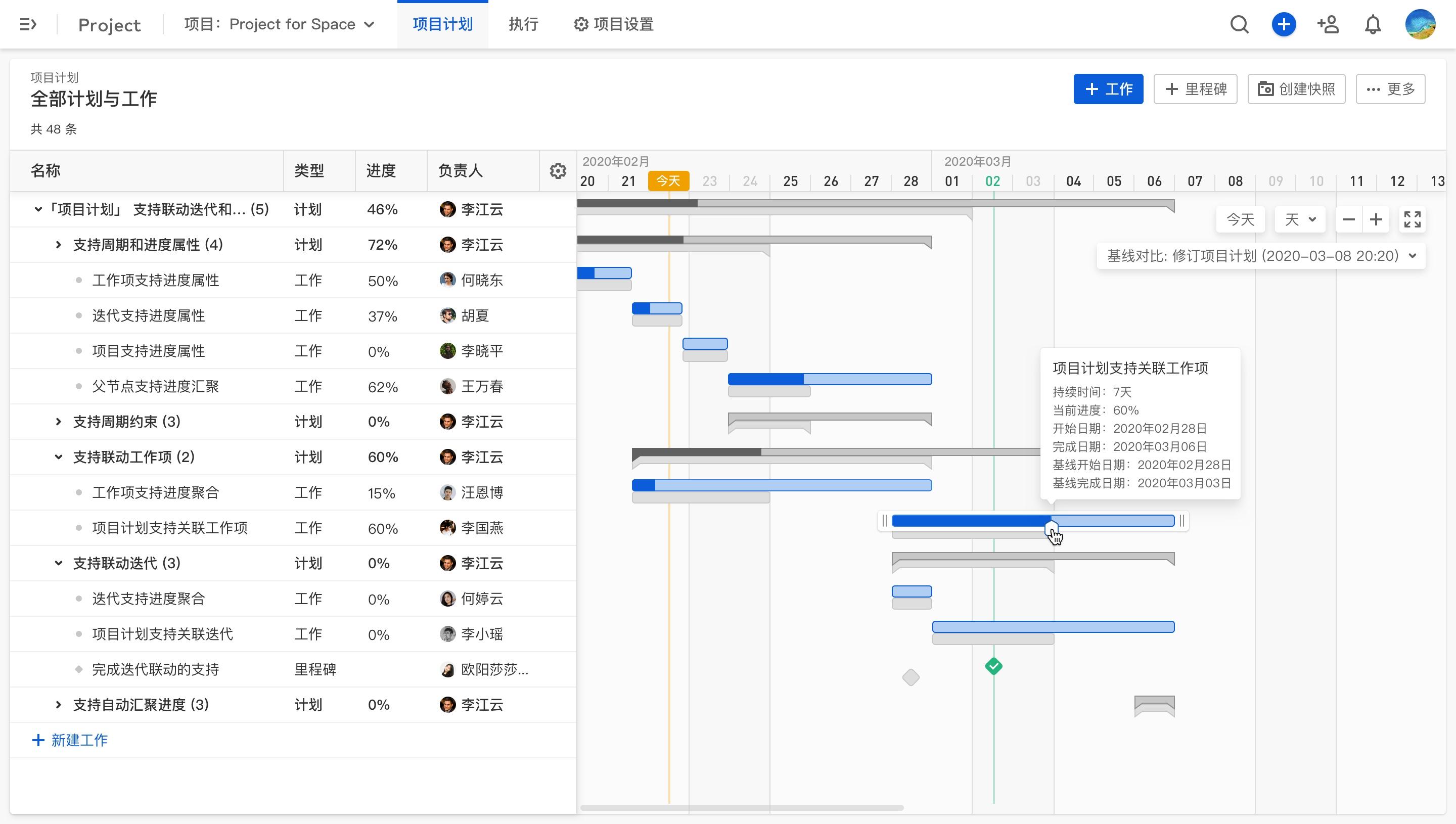
Task: Click the 今天 date marker in timeline header
Action: (x=668, y=181)
